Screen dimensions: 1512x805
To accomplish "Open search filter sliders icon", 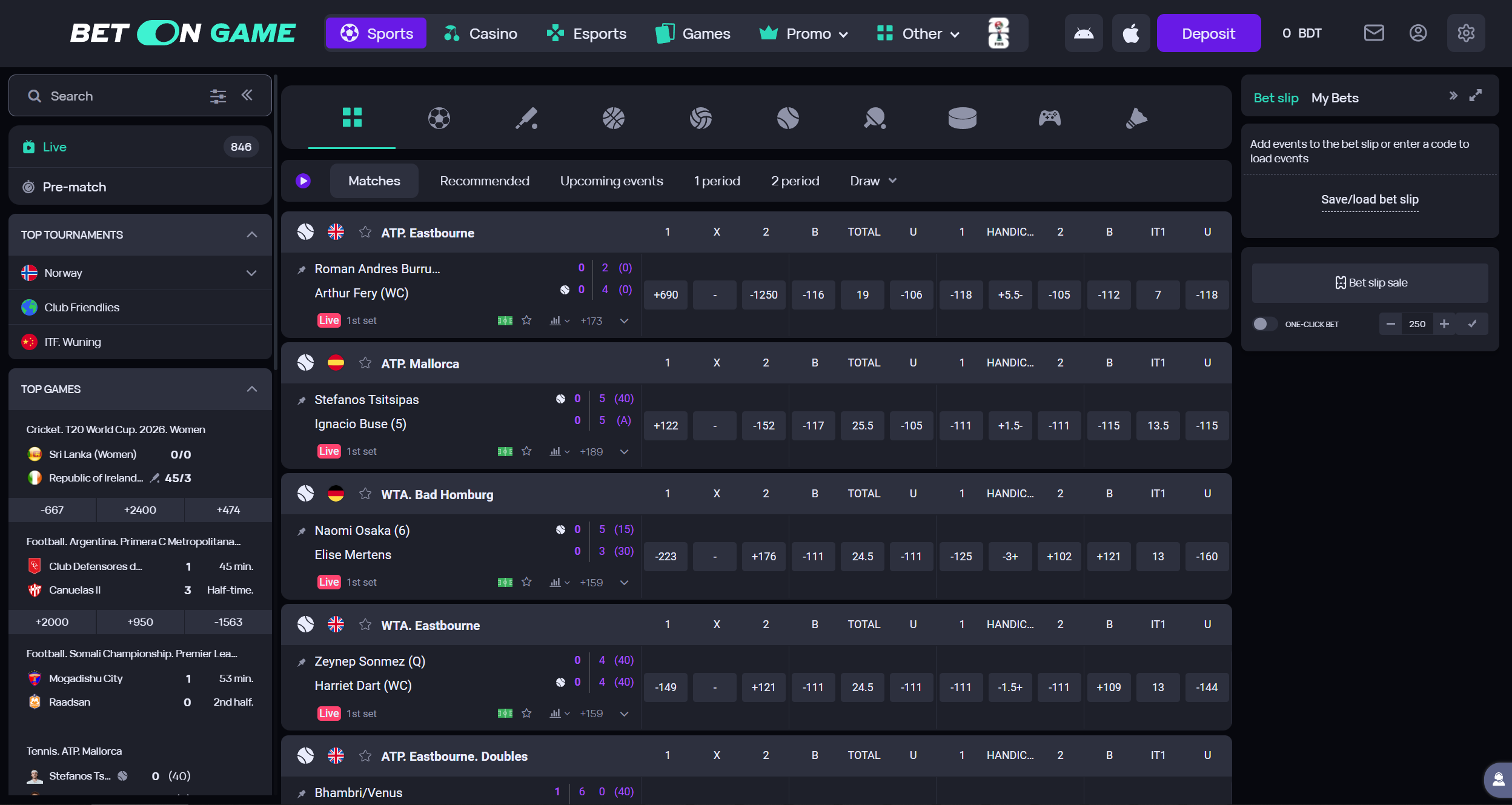I will [218, 96].
